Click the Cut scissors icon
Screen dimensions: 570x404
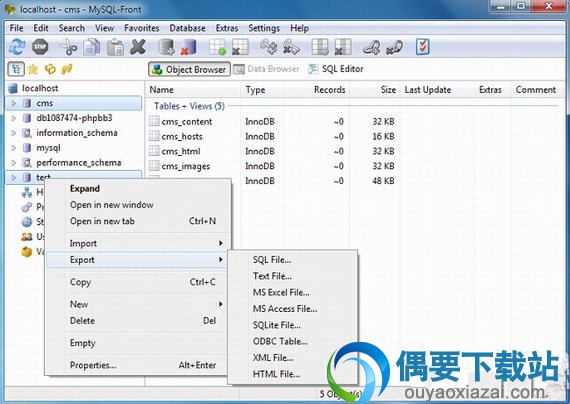(x=68, y=47)
